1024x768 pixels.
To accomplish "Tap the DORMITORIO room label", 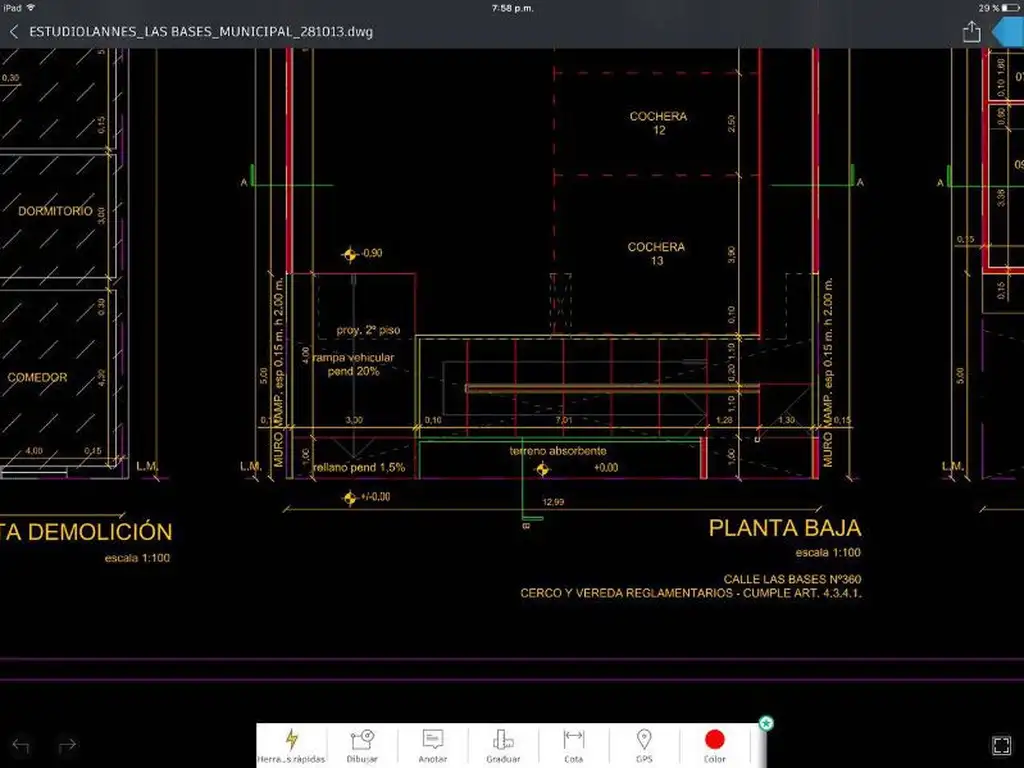I will (55, 212).
